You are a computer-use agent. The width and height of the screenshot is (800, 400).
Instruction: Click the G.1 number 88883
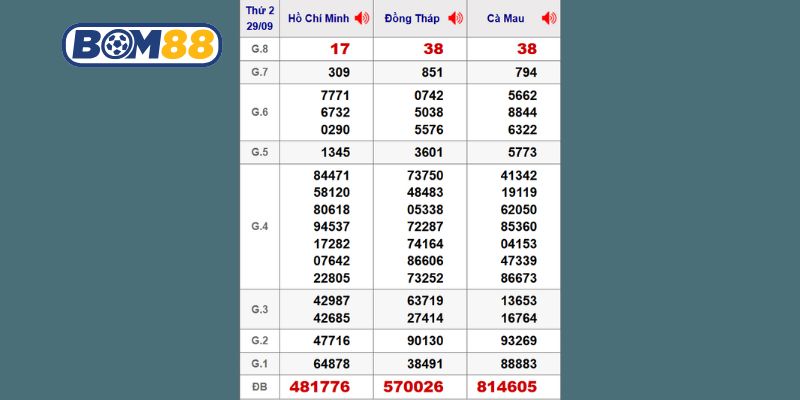coord(518,364)
